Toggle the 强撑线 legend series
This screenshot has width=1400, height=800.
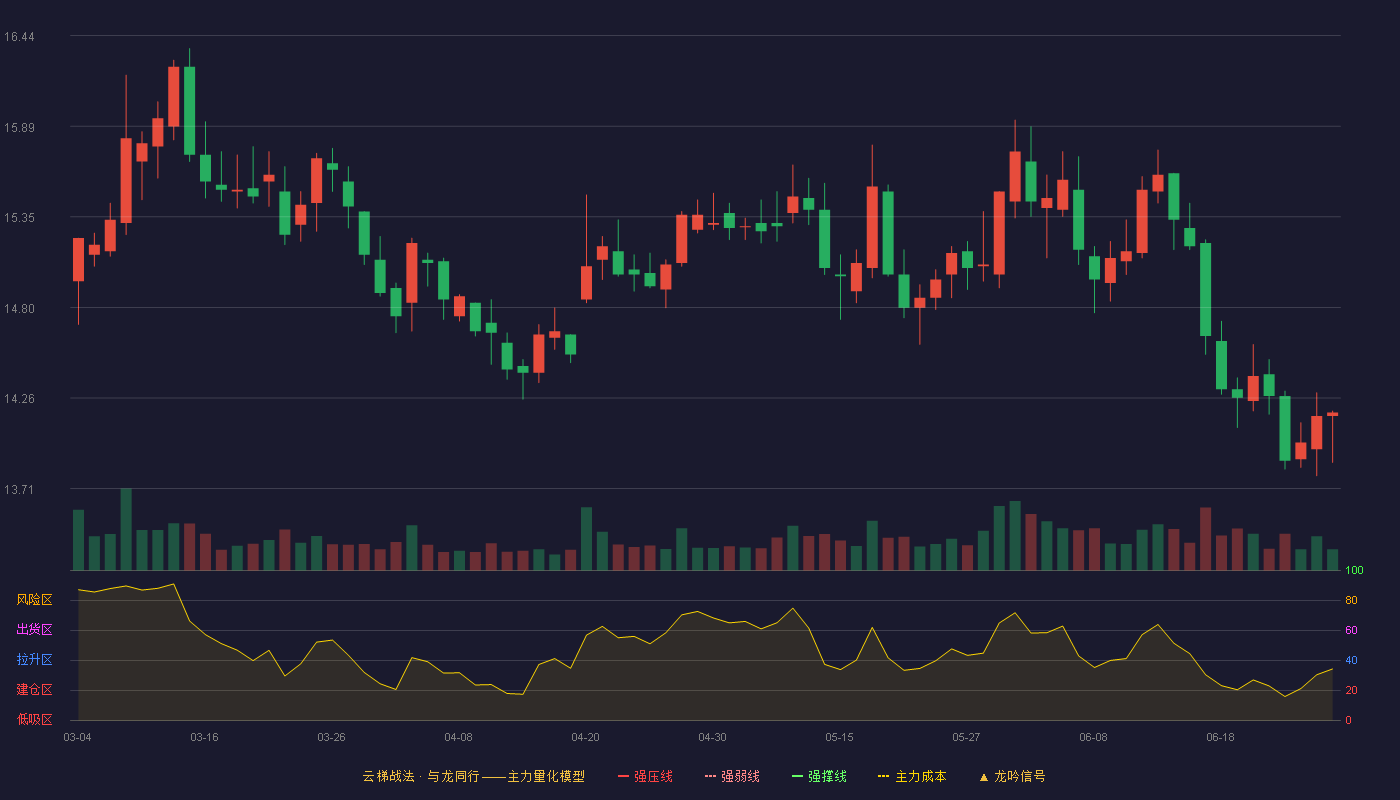(x=819, y=776)
